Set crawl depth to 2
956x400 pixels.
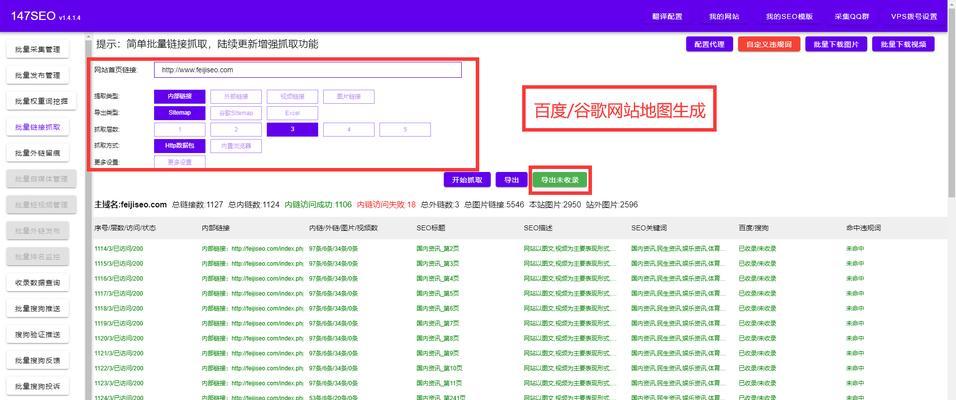[236, 129]
